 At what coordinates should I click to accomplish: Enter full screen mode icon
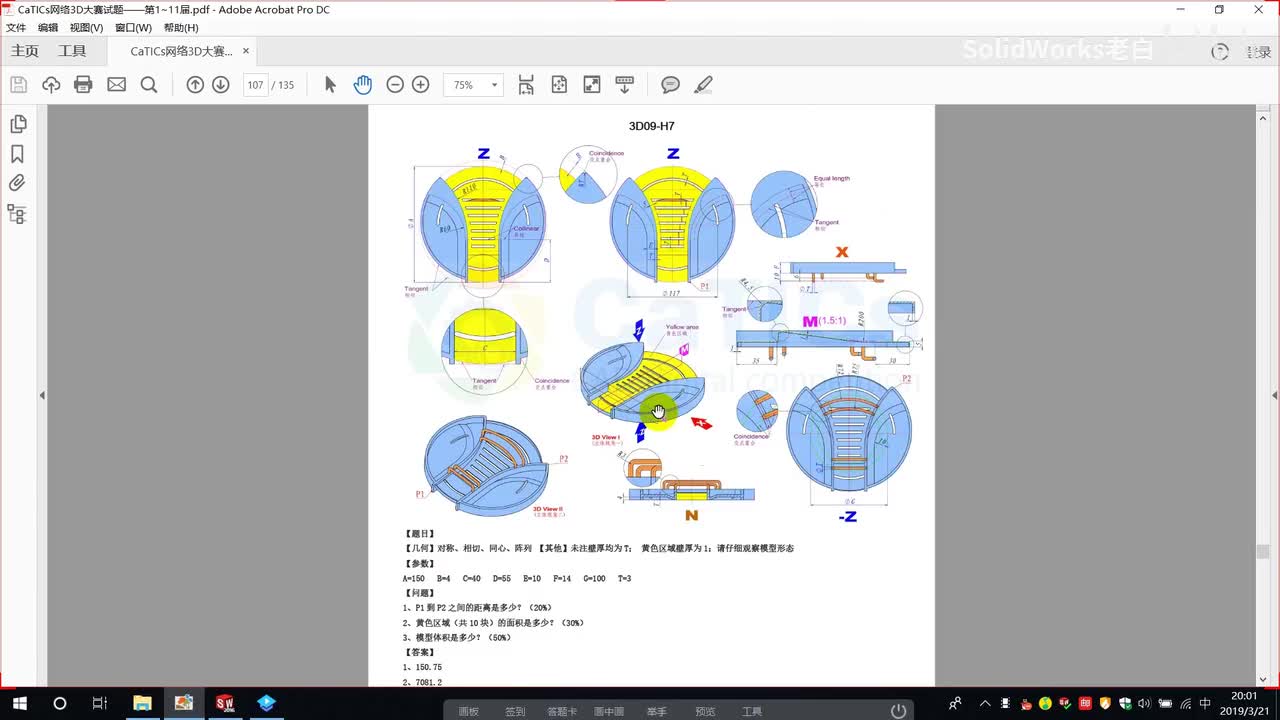pyautogui.click(x=592, y=85)
